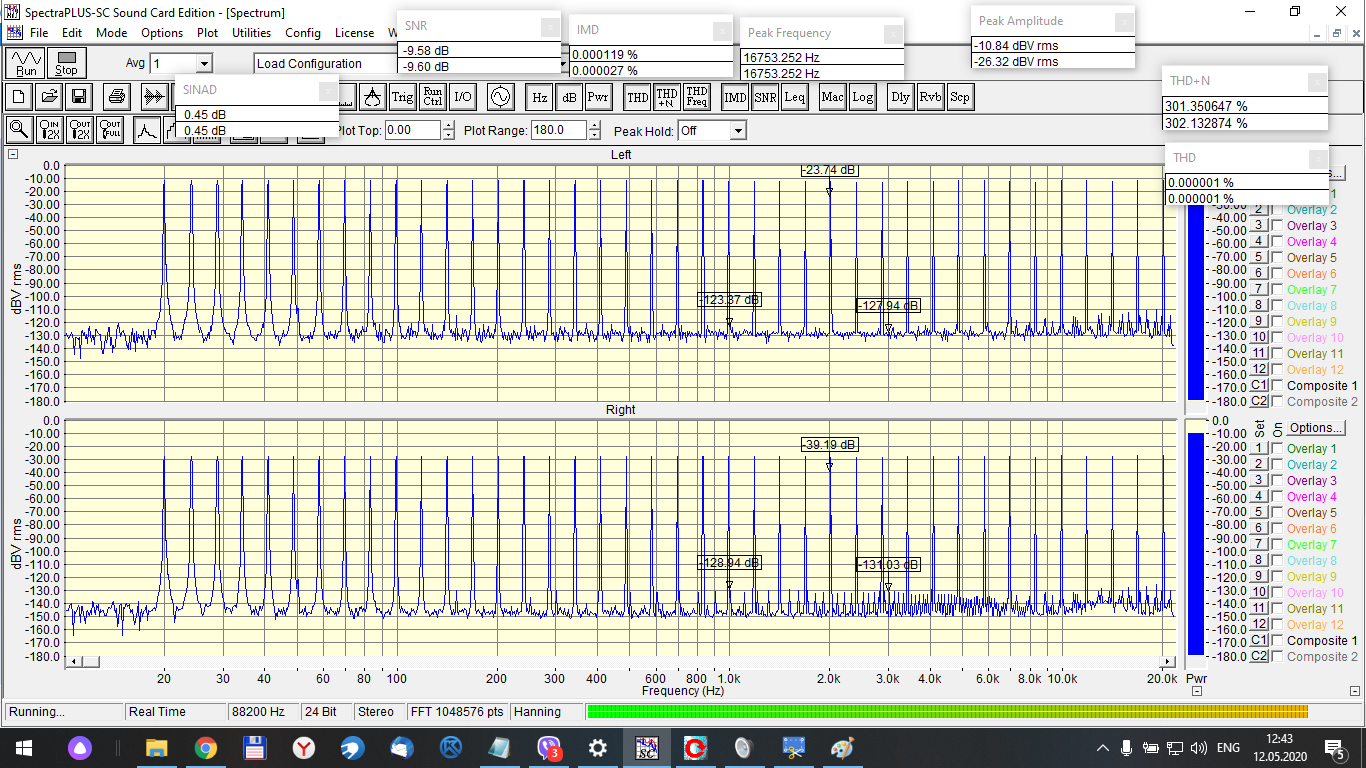Viewport: 1366px width, 768px height.
Task: Click the Zoom In 2X icon
Action: click(x=49, y=130)
